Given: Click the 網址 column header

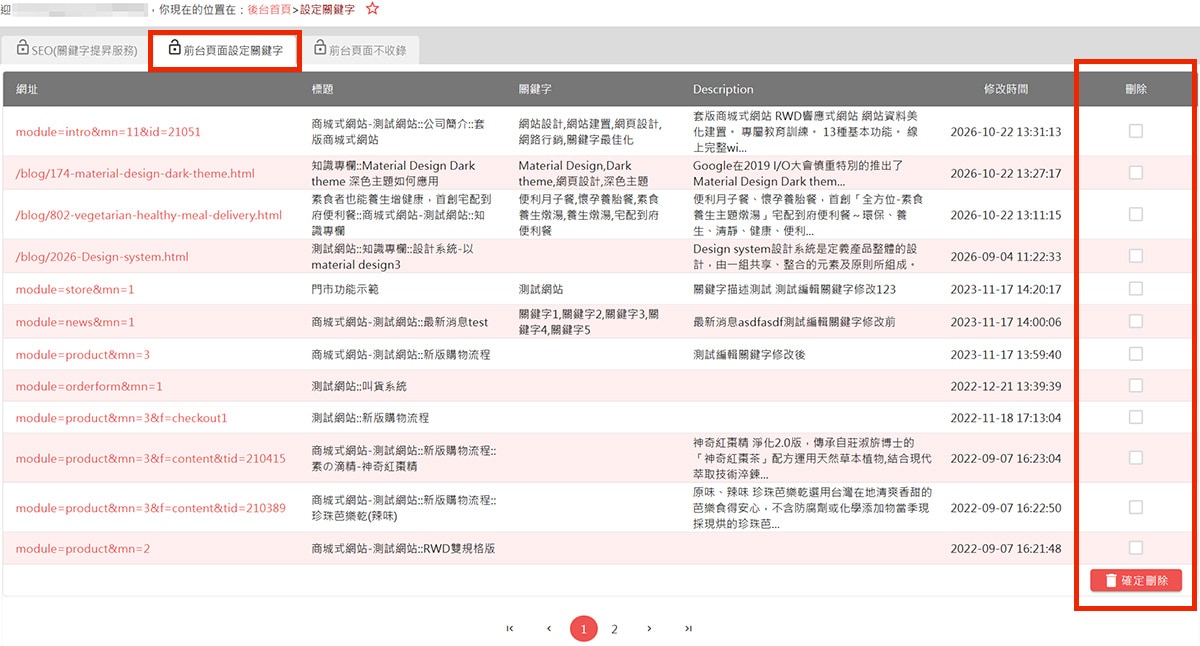Looking at the screenshot, I should [27, 89].
